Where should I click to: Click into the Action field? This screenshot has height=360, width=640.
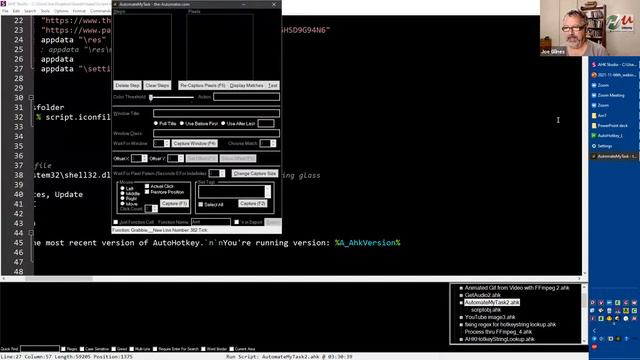[247, 97]
